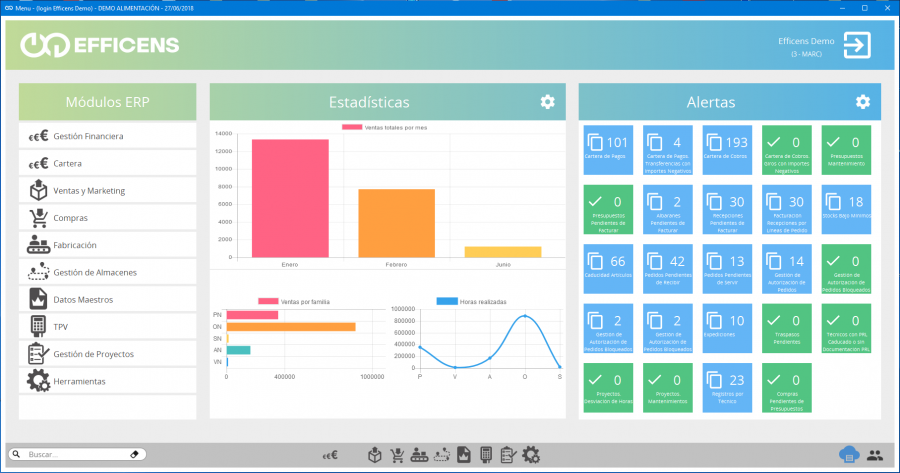Click the gear Herramientas icon in bottom toolbar
Viewport: 900px width, 473px height.
pos(531,455)
